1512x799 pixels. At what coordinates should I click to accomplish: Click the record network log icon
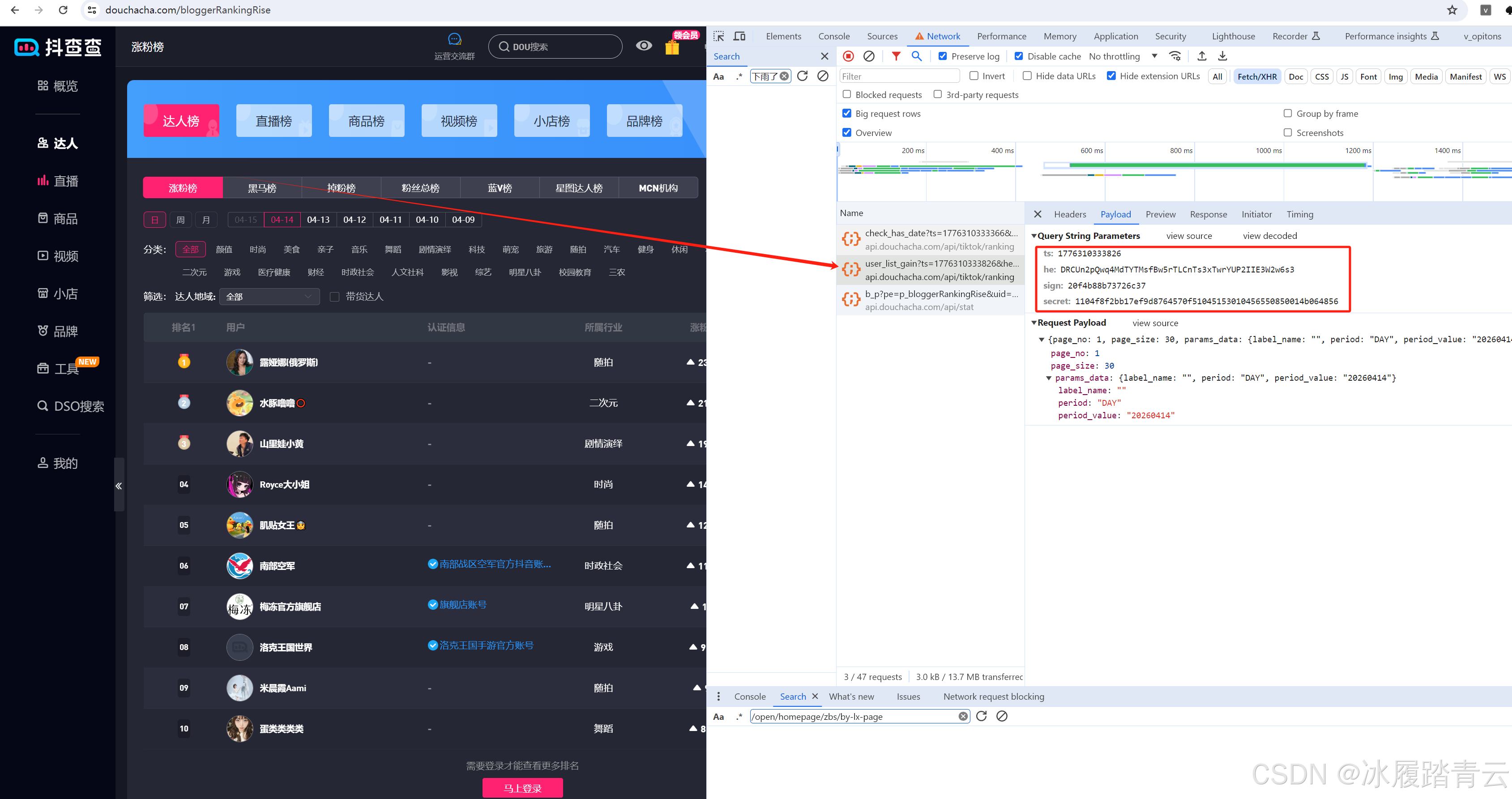coord(848,56)
